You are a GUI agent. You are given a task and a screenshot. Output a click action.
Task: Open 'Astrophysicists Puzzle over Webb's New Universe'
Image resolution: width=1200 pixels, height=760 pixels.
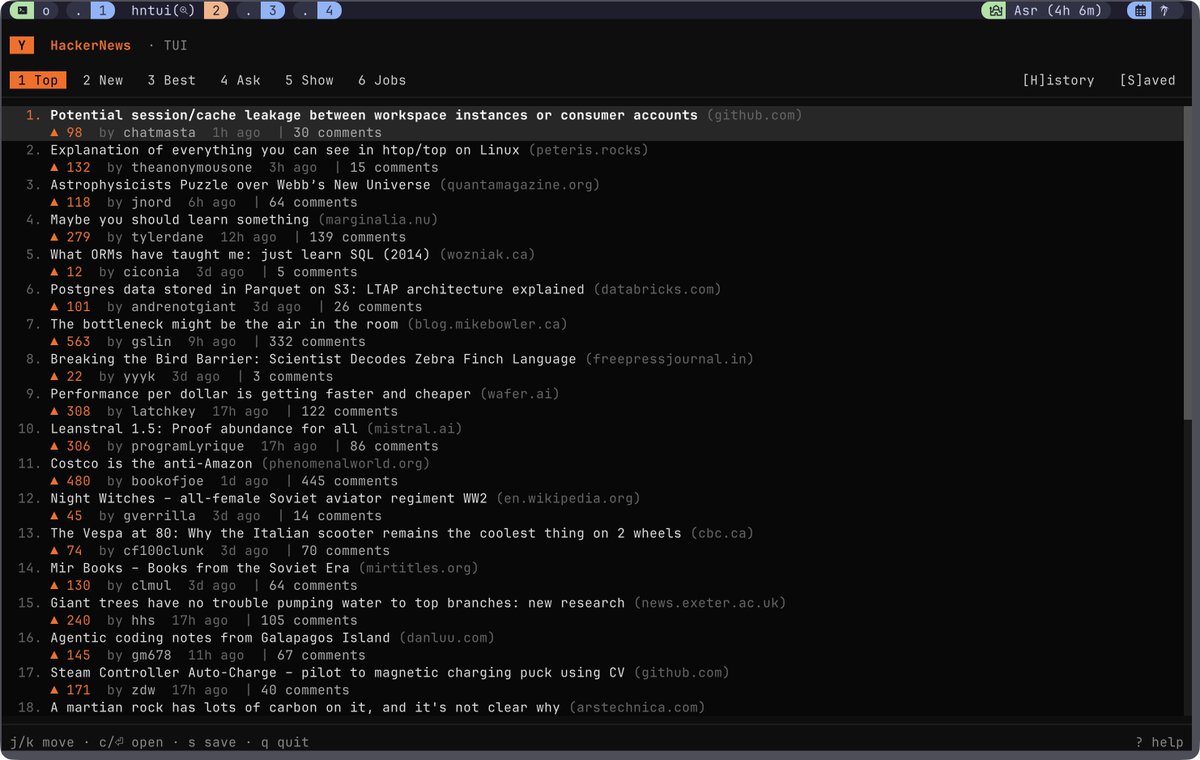[x=240, y=185]
